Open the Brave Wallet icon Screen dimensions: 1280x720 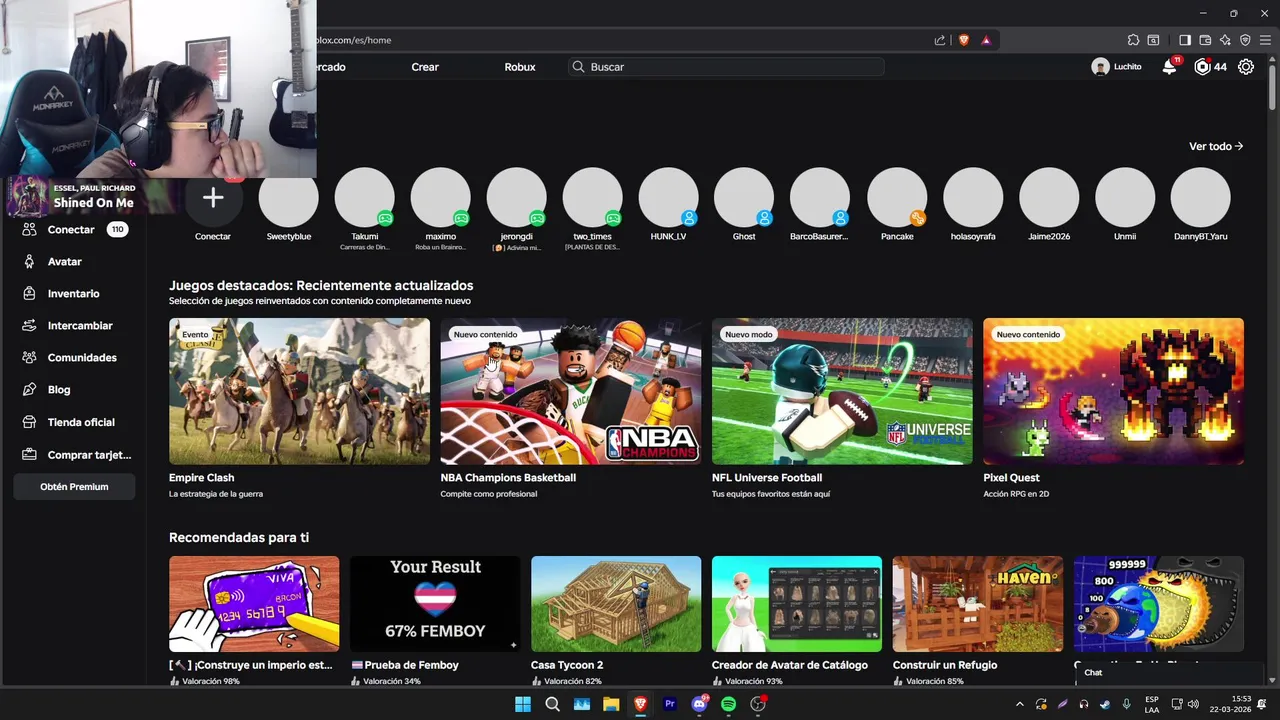pyautogui.click(x=1205, y=40)
